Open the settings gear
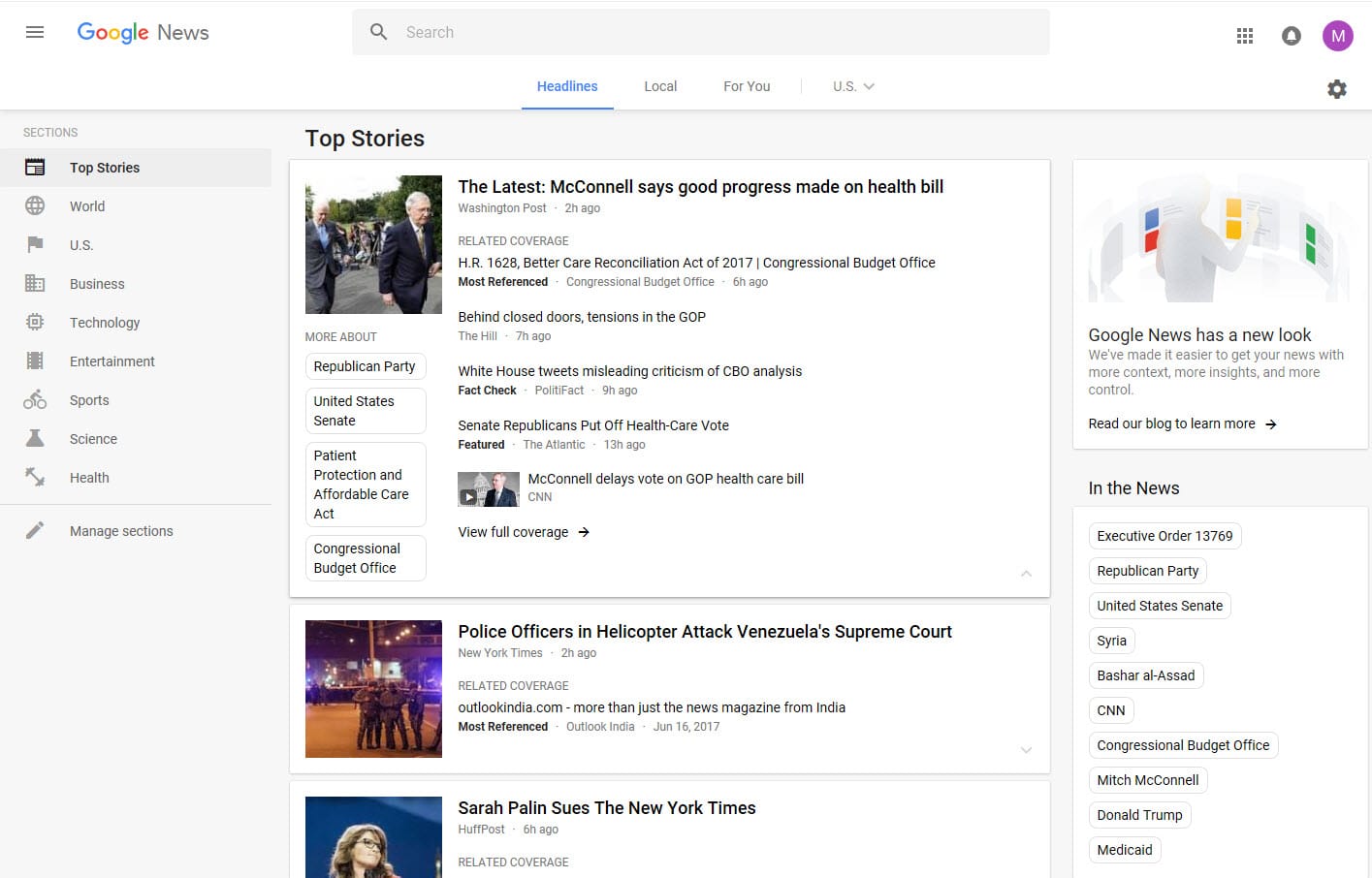1372x878 pixels. (1337, 89)
